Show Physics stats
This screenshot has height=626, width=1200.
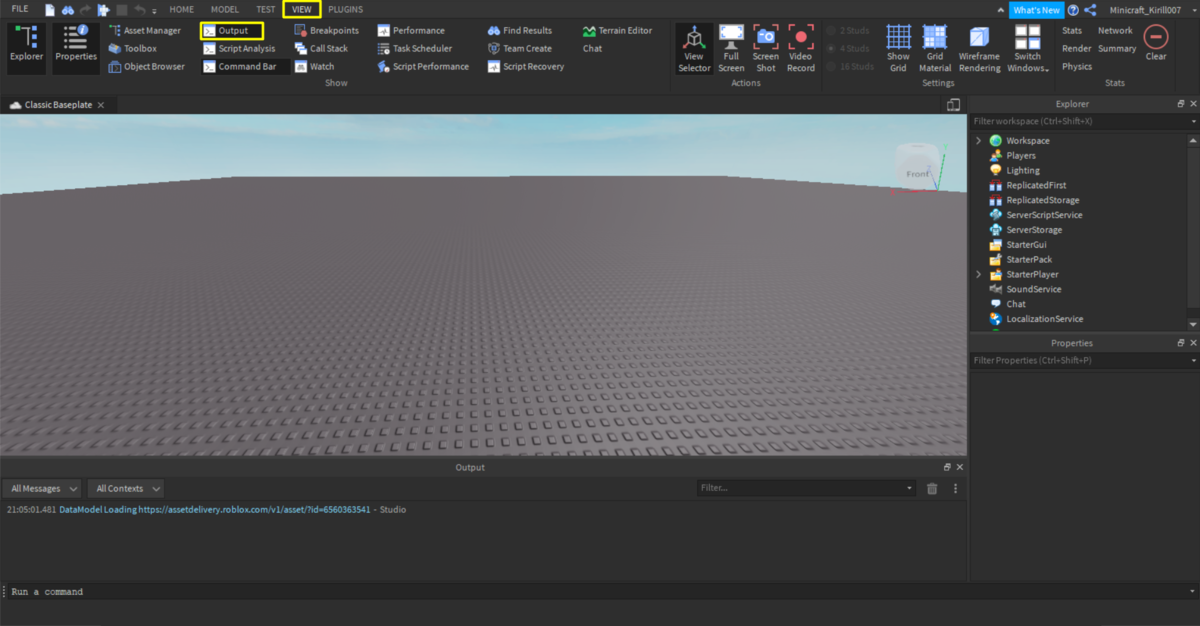coord(1077,67)
